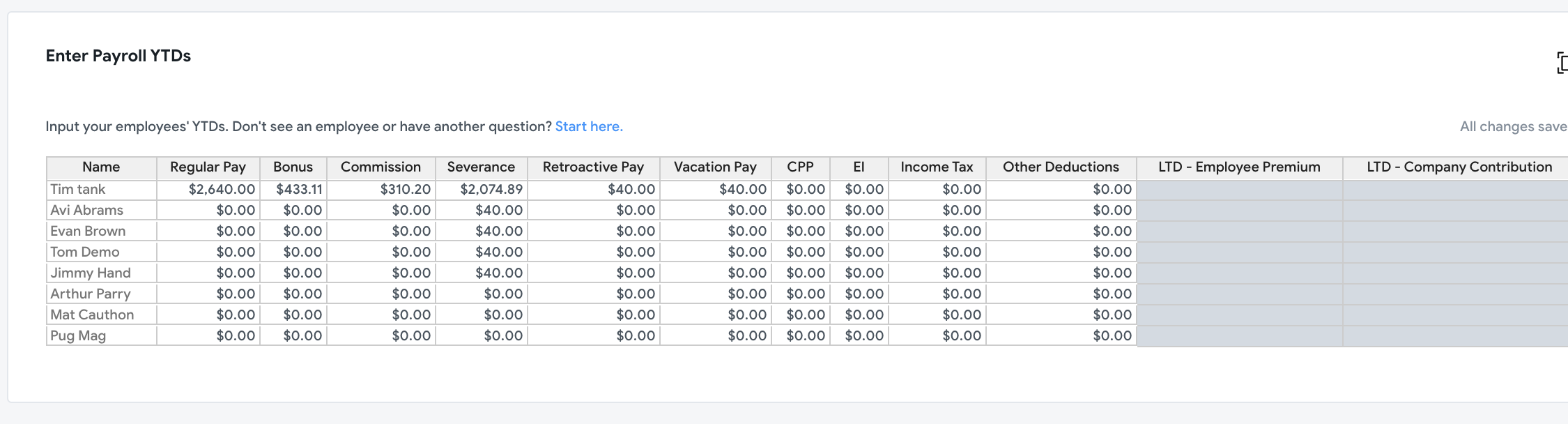The image size is (1568, 424).
Task: Select Tim tank's Income Tax cell
Action: pyautogui.click(x=937, y=189)
